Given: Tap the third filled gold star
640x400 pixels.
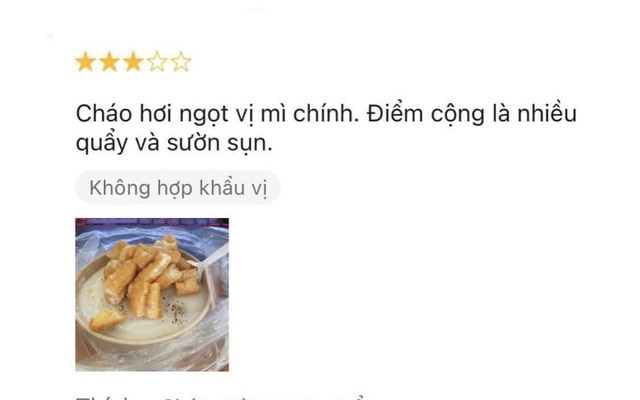Looking at the screenshot, I should click(133, 62).
